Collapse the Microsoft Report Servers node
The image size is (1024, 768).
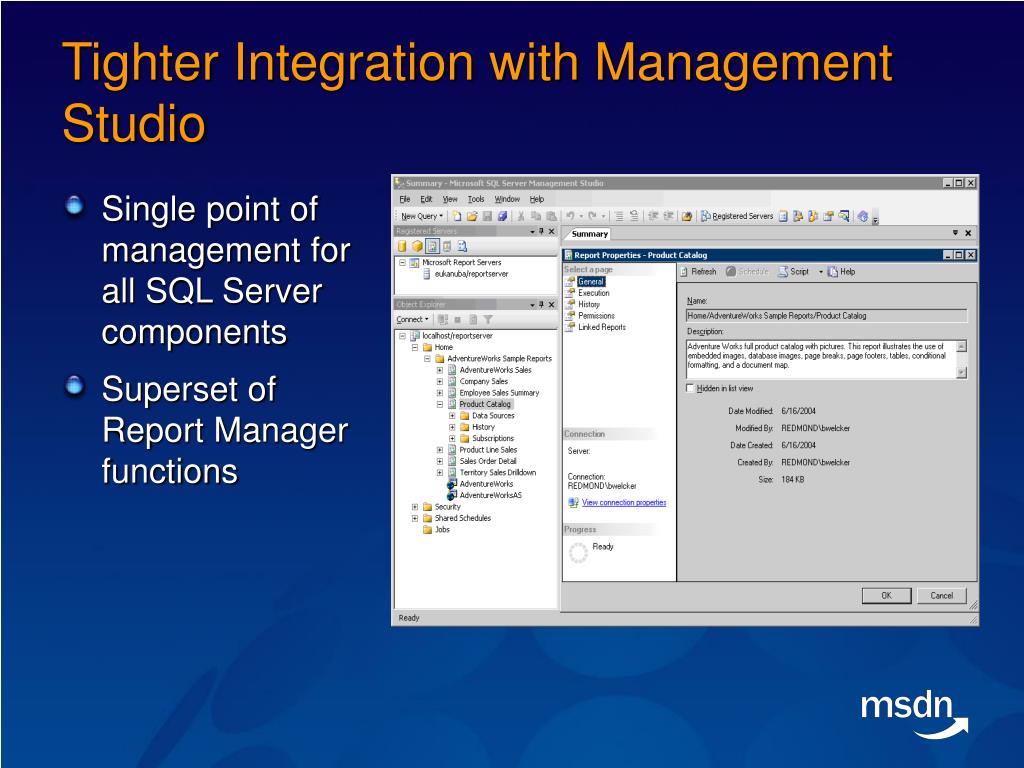coord(402,263)
